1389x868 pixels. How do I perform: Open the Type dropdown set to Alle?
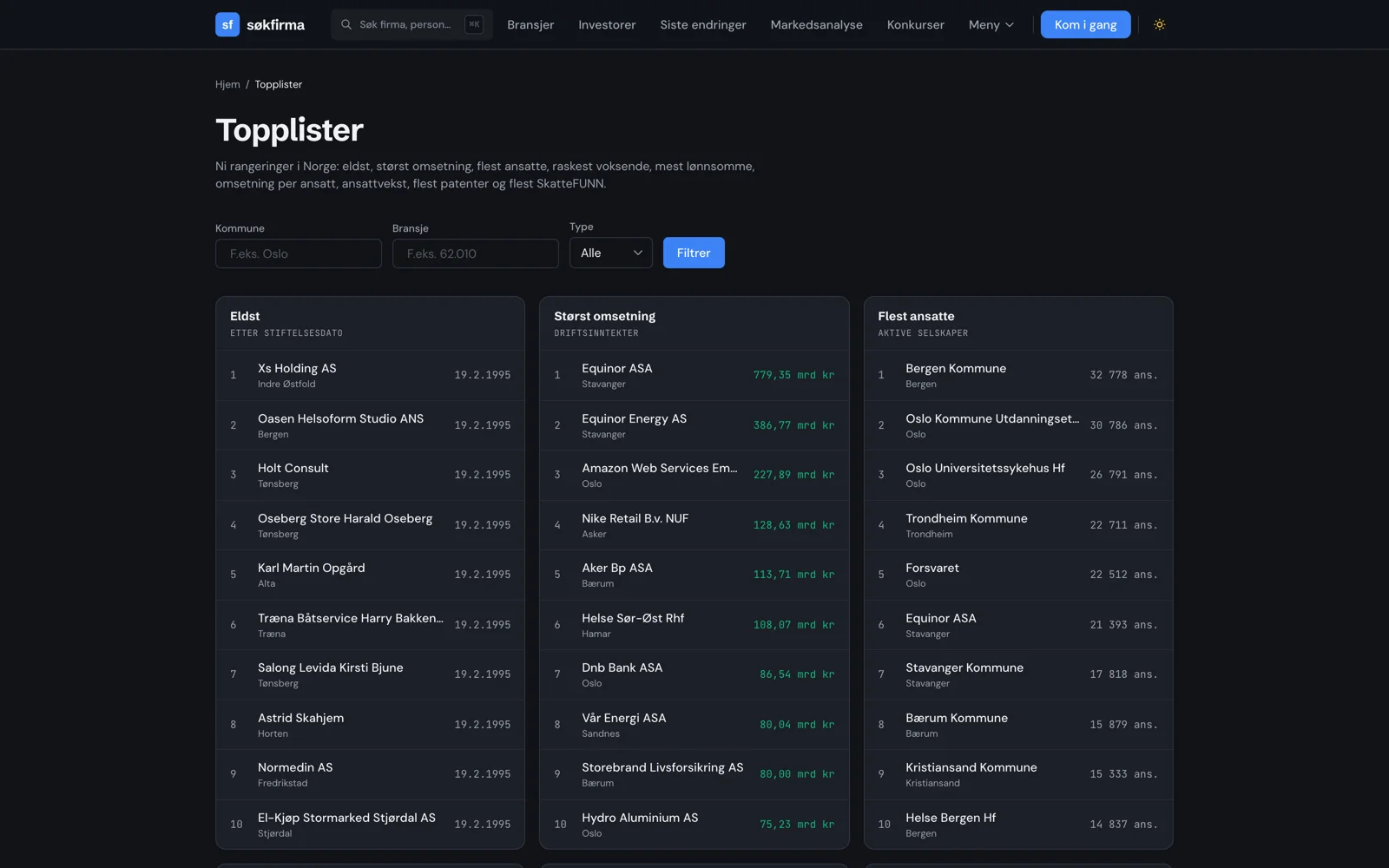coord(611,253)
